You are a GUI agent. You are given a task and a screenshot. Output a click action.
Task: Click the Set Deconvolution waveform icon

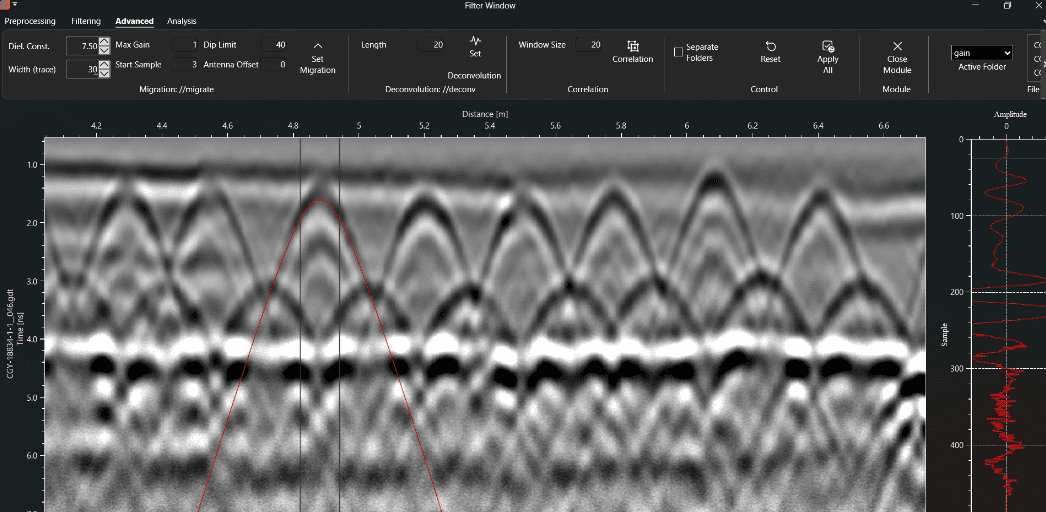pyautogui.click(x=475, y=41)
